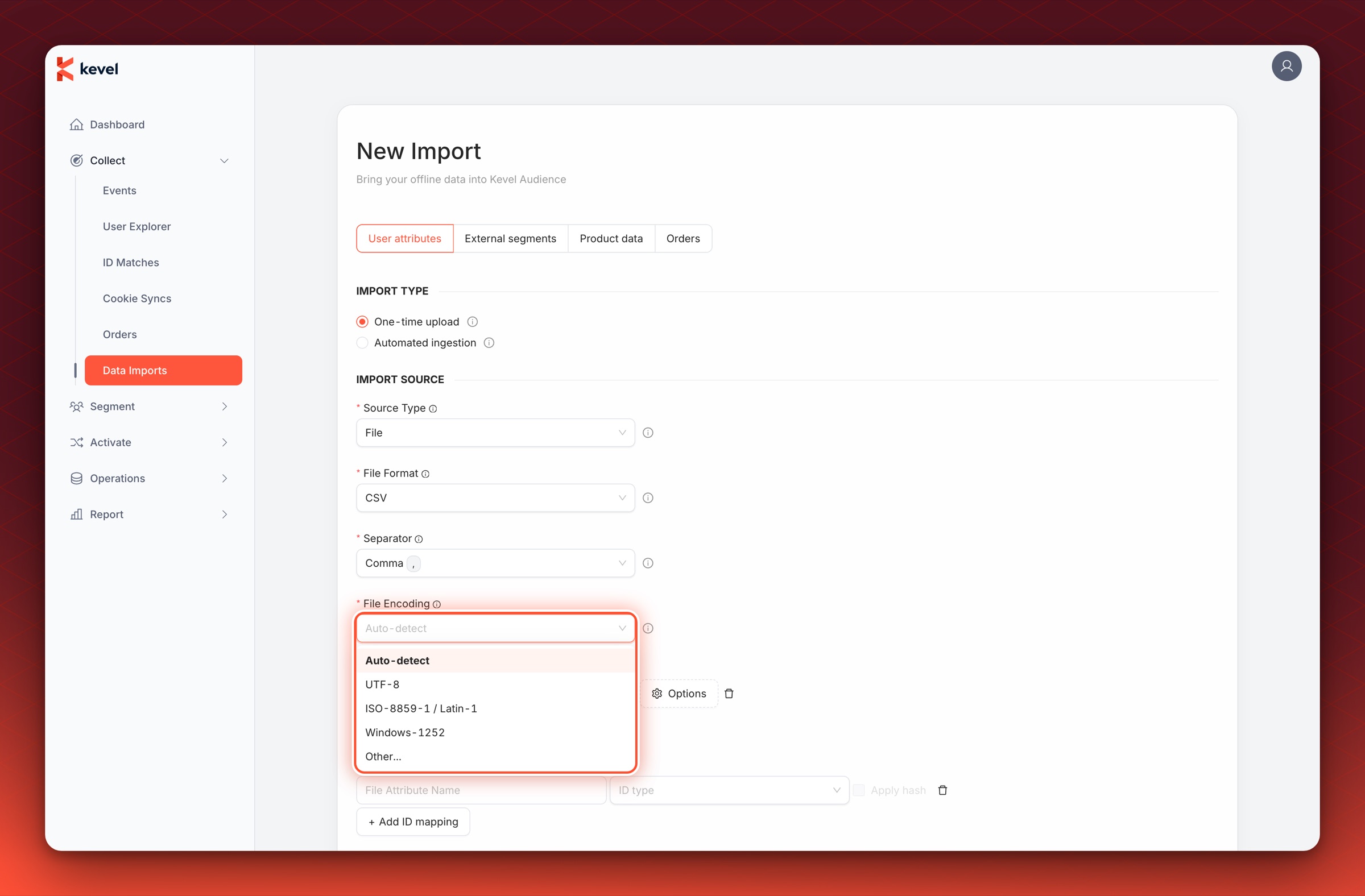This screenshot has height=896, width=1365.
Task: Click the Kevel logo
Action: [x=88, y=69]
